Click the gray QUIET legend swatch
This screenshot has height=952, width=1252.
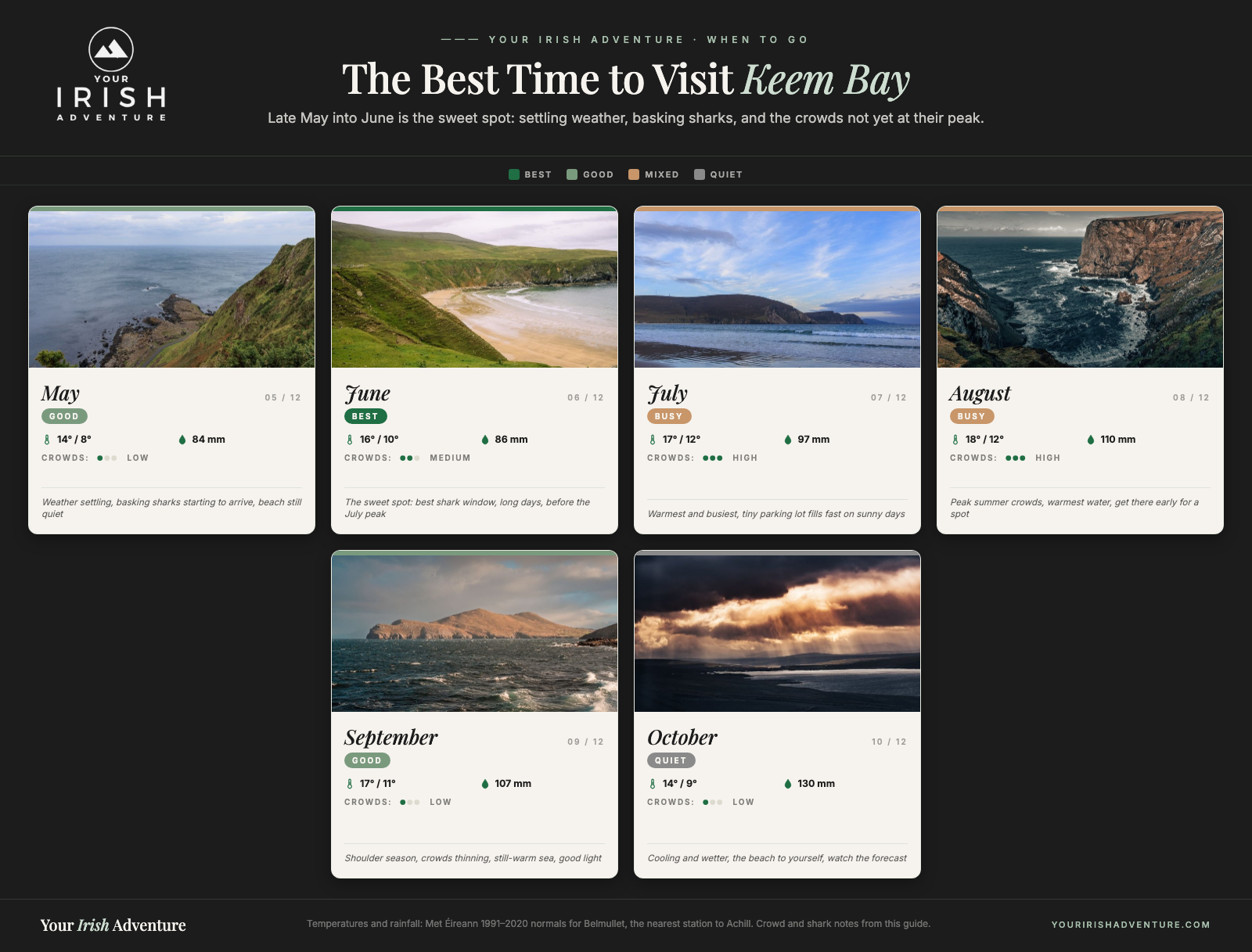tap(700, 174)
